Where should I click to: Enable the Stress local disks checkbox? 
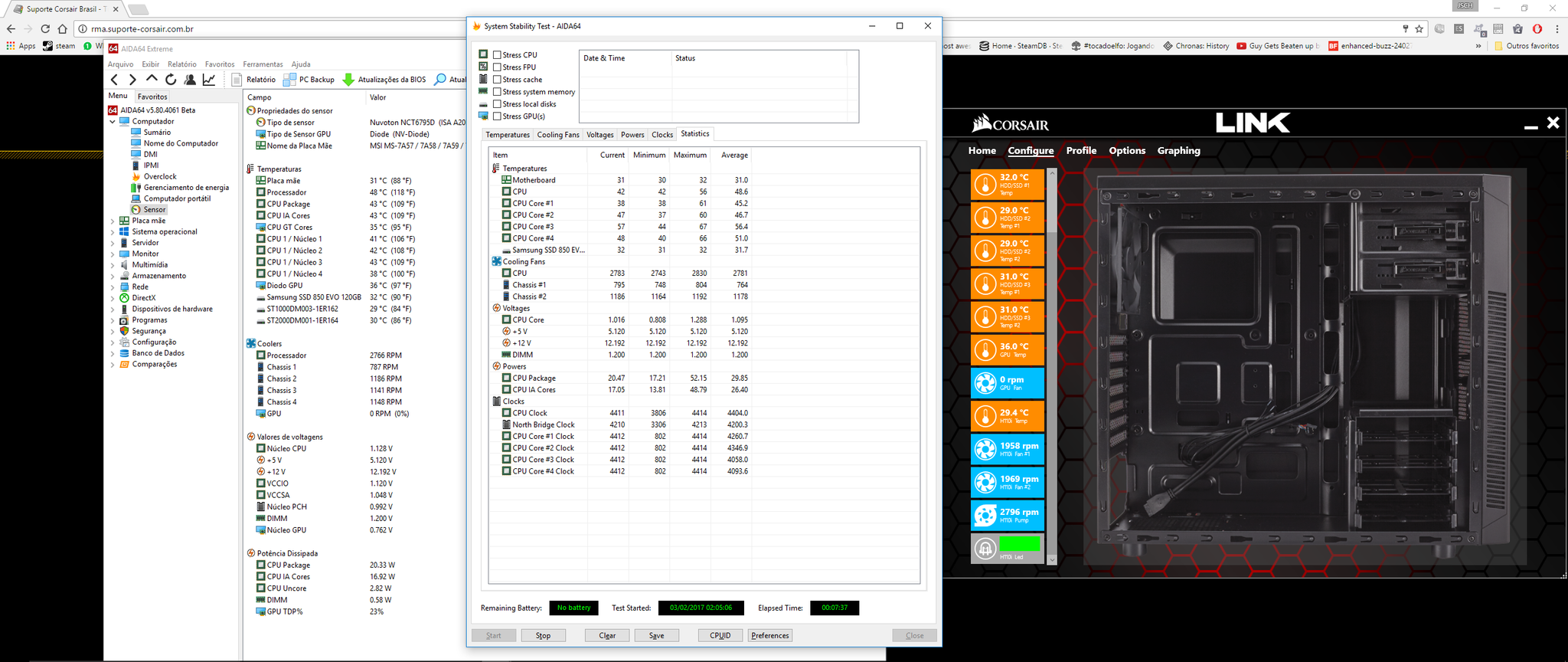tap(497, 104)
